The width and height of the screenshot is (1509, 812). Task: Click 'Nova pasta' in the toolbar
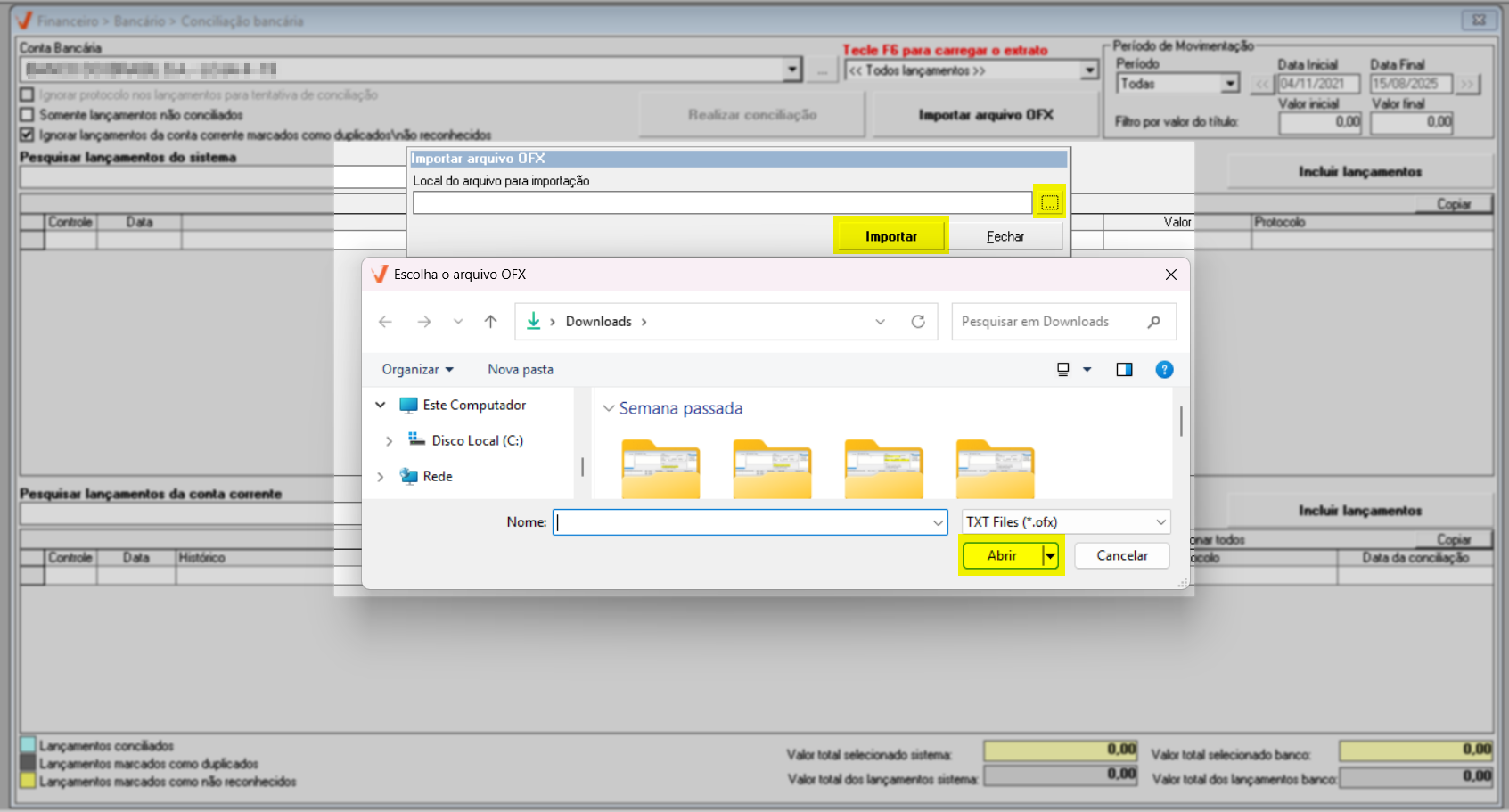click(521, 370)
